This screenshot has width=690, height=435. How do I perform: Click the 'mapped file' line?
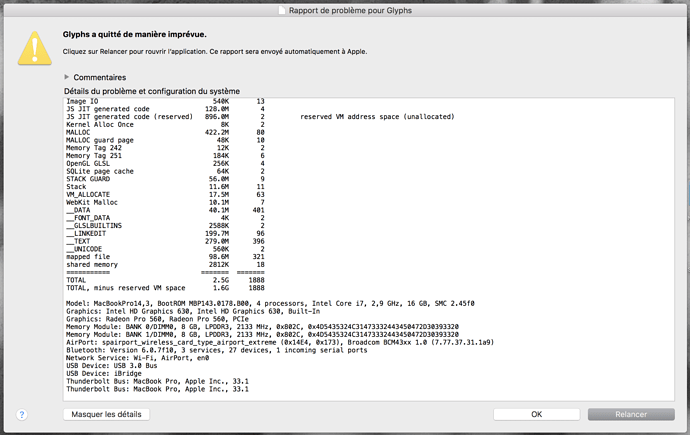pos(165,257)
